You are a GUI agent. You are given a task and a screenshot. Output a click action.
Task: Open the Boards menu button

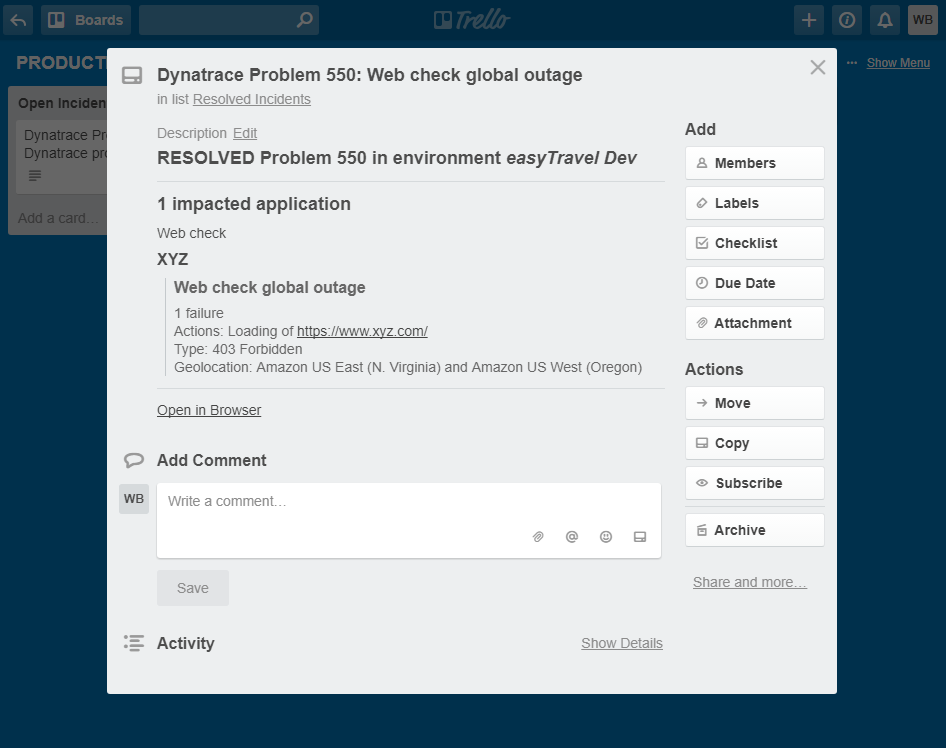(x=85, y=20)
